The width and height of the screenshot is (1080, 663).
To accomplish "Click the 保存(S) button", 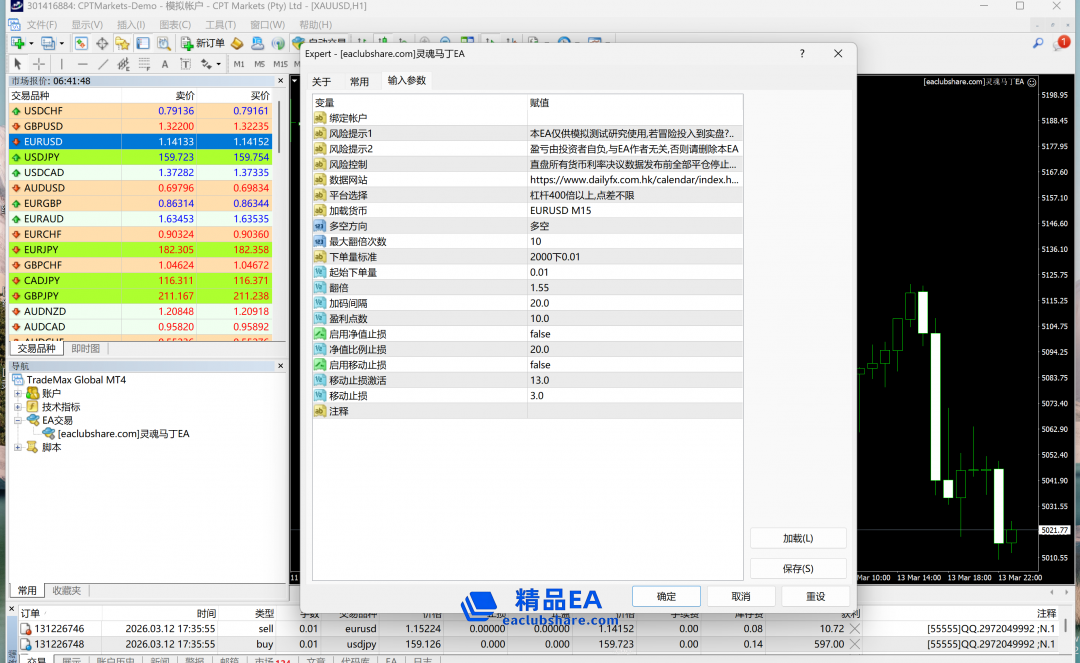I will (797, 569).
